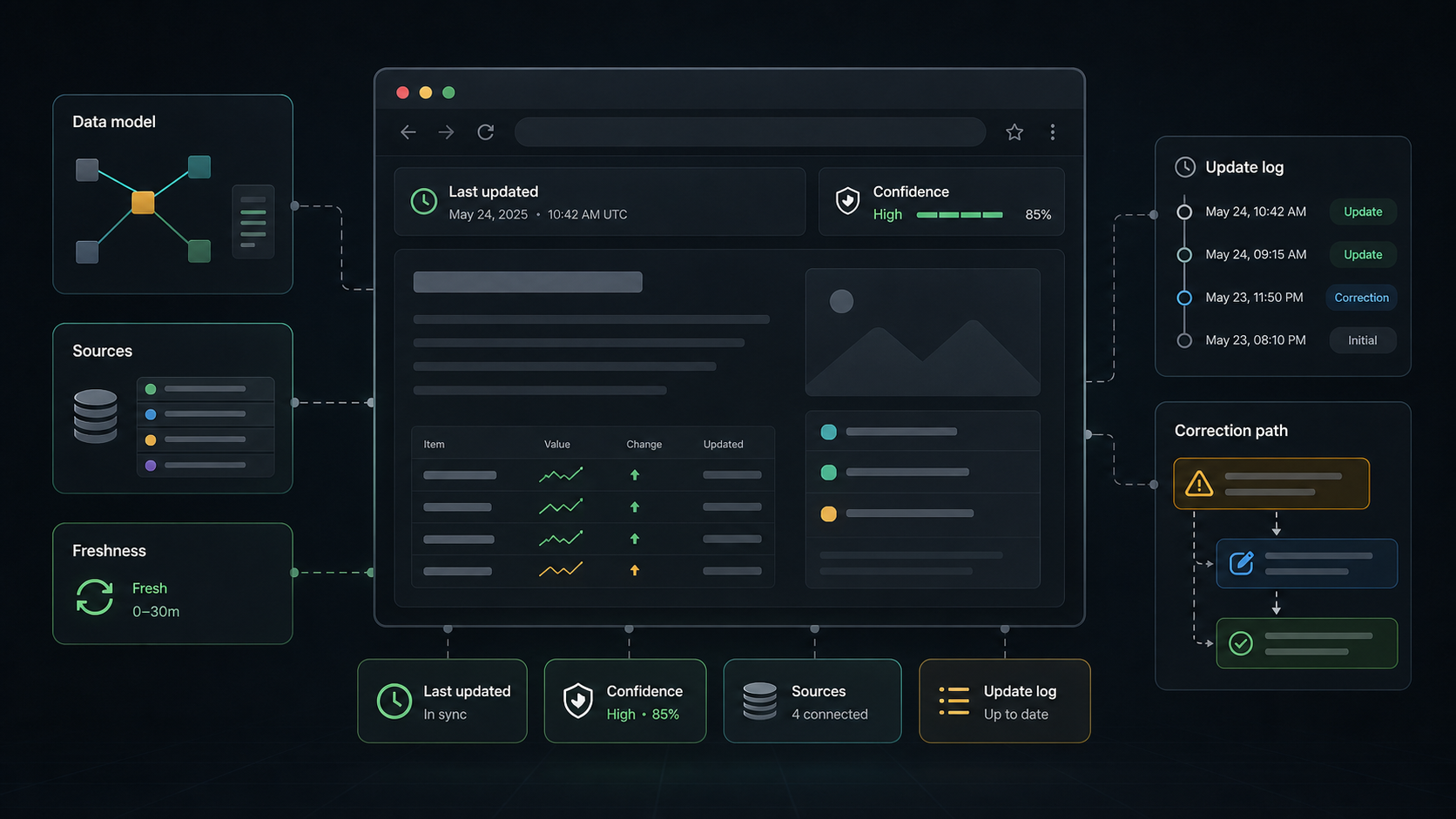The height and width of the screenshot is (819, 1456).
Task: Bookmark the page with the star icon
Action: coord(1014,132)
